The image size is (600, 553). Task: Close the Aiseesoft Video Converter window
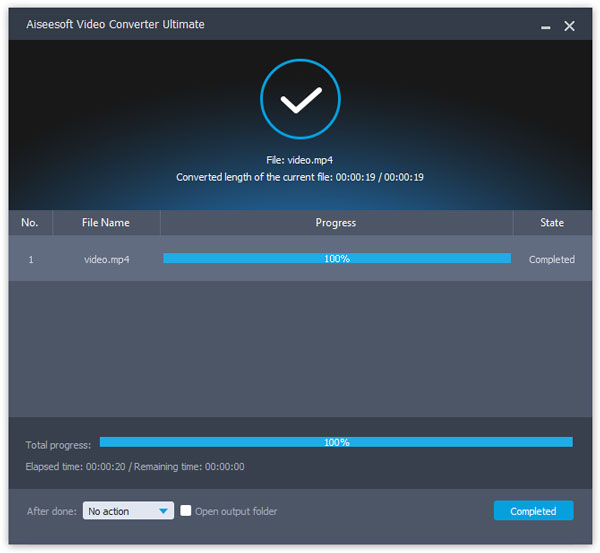tap(569, 26)
